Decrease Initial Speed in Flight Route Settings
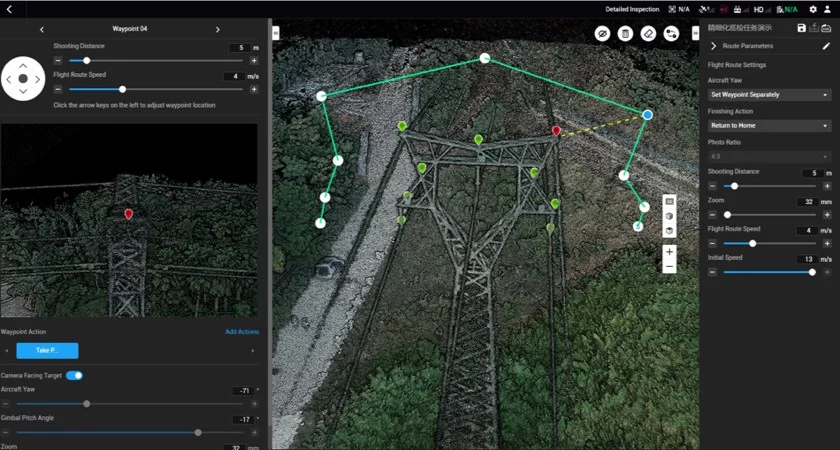Viewport: 840px width, 450px height. (x=712, y=273)
